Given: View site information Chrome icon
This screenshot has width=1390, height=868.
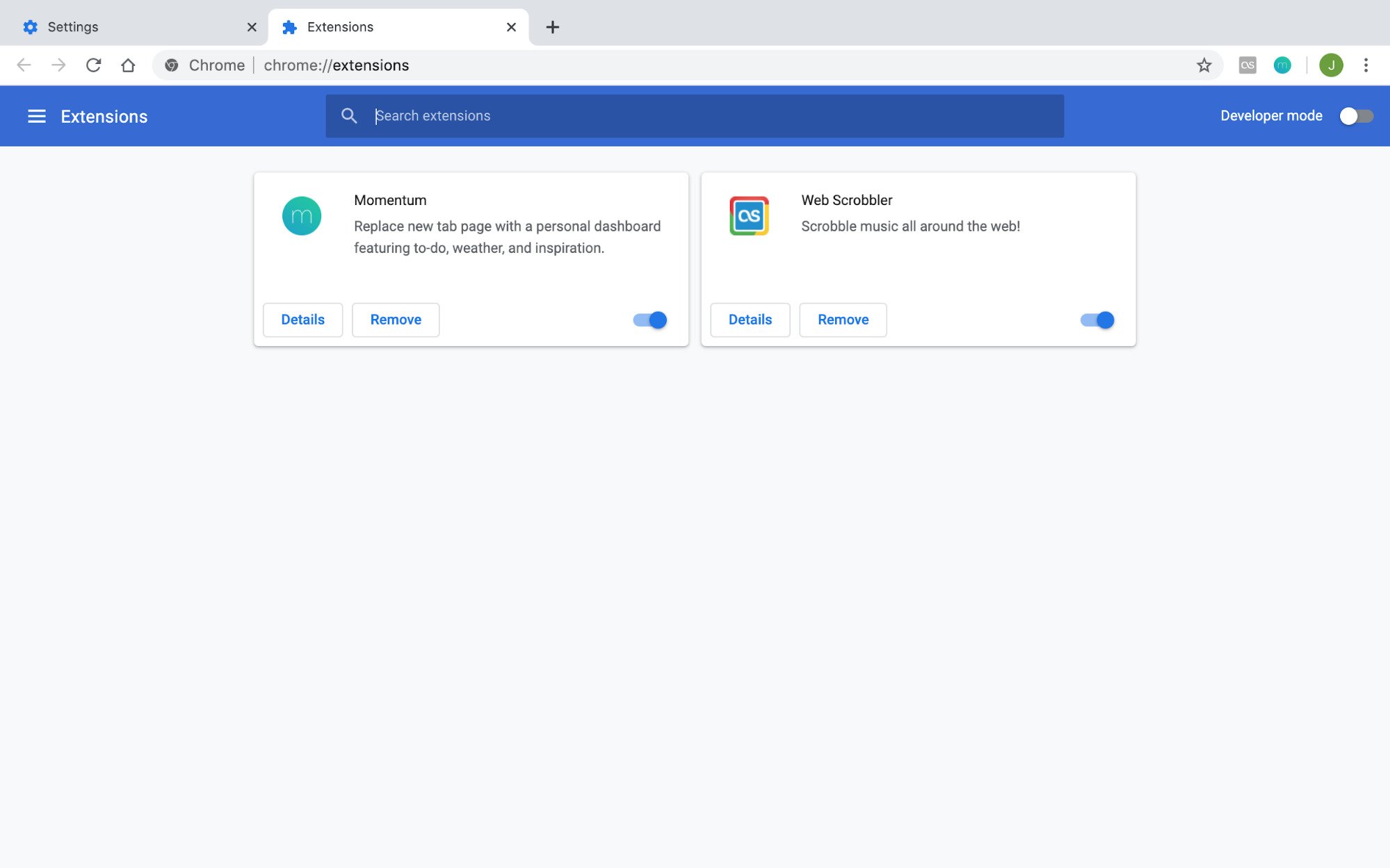Looking at the screenshot, I should pyautogui.click(x=171, y=65).
